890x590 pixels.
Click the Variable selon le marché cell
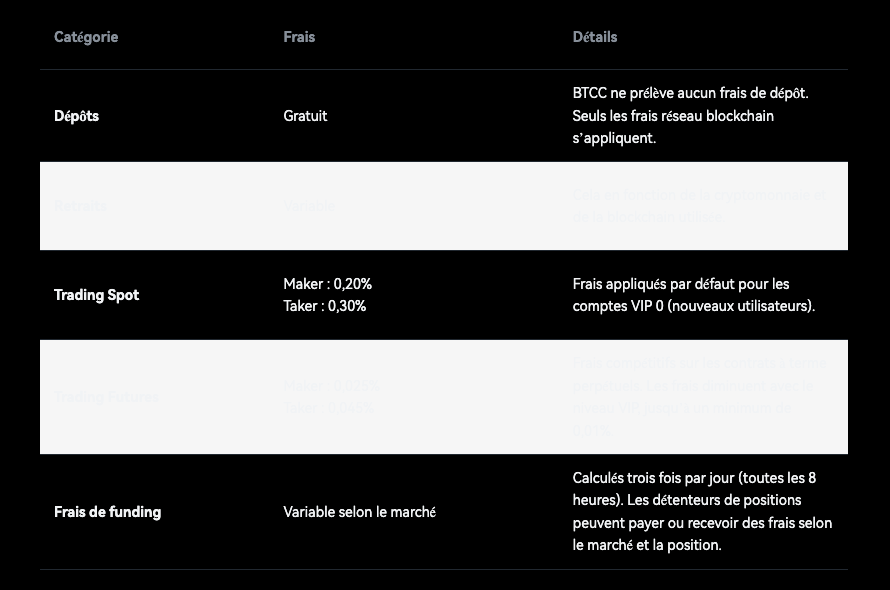[x=359, y=512]
